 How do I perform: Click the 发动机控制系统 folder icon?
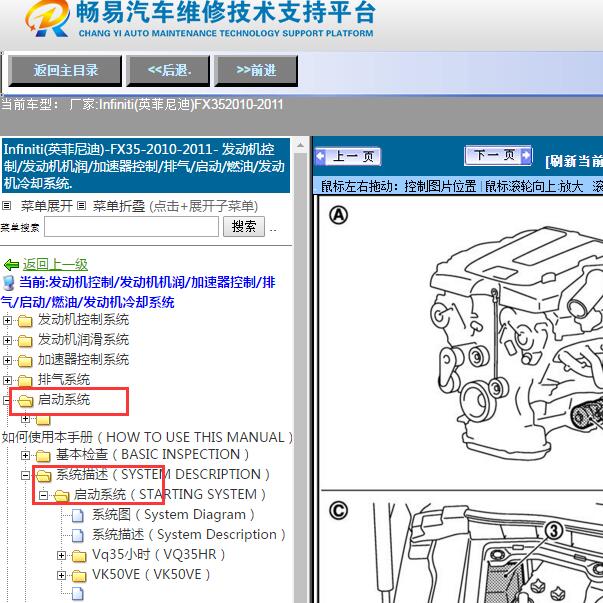click(x=25, y=321)
